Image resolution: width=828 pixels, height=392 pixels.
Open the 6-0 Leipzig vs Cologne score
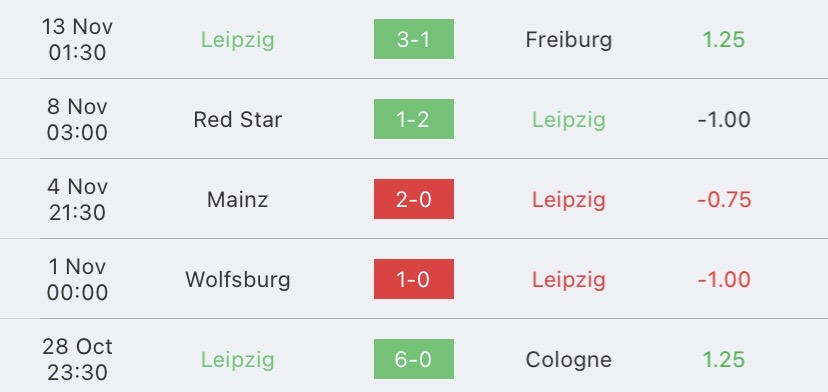tap(413, 359)
